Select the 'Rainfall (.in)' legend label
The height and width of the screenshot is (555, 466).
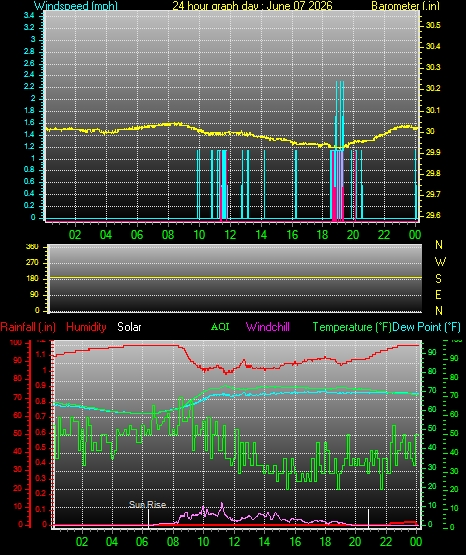28,327
